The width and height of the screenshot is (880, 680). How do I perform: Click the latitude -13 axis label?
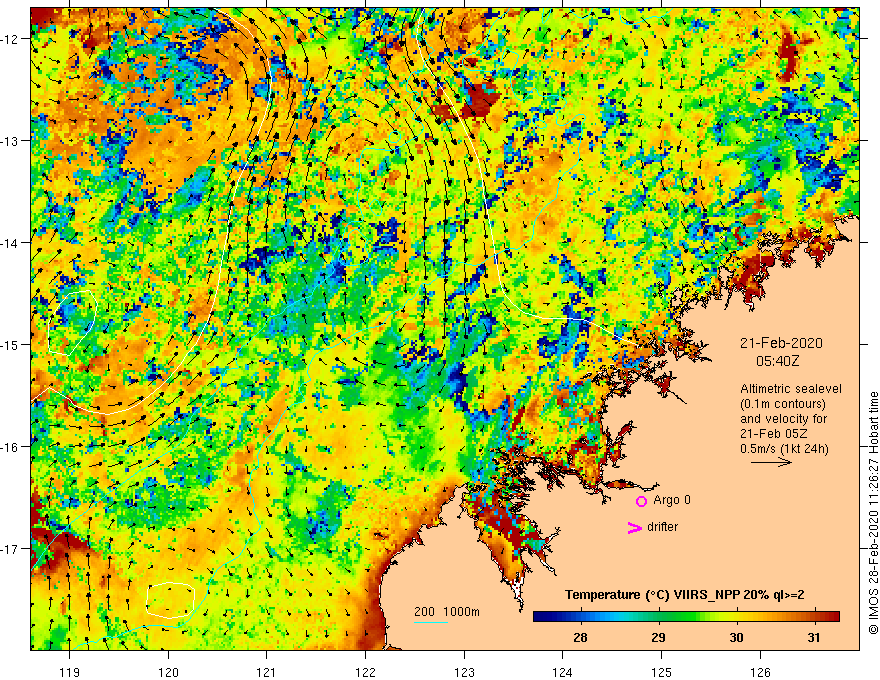pyautogui.click(x=11, y=141)
